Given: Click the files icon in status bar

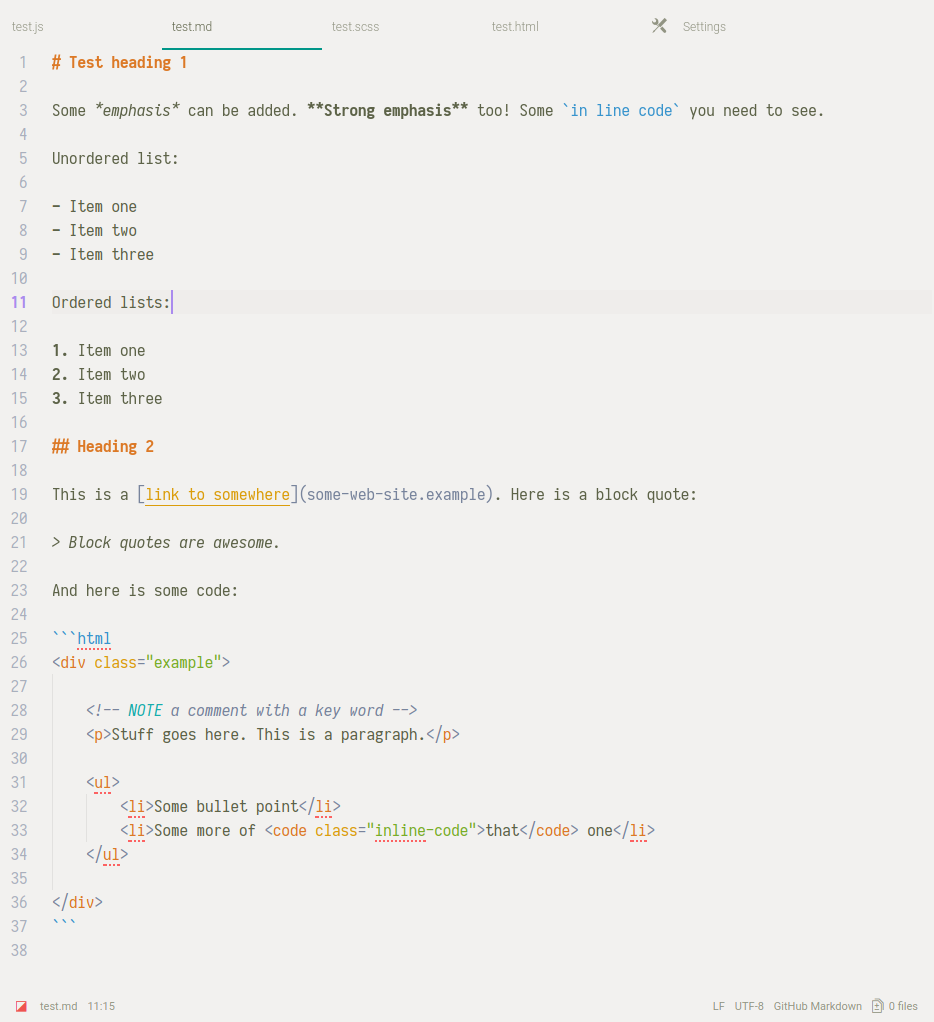Looking at the screenshot, I should (877, 1006).
